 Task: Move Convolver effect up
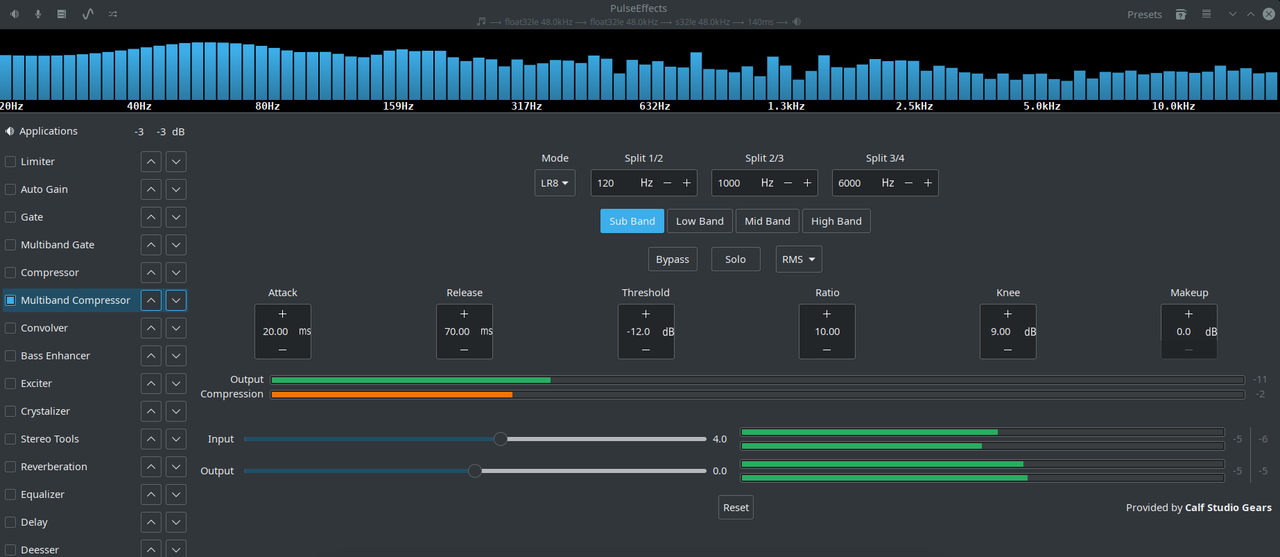tap(150, 328)
